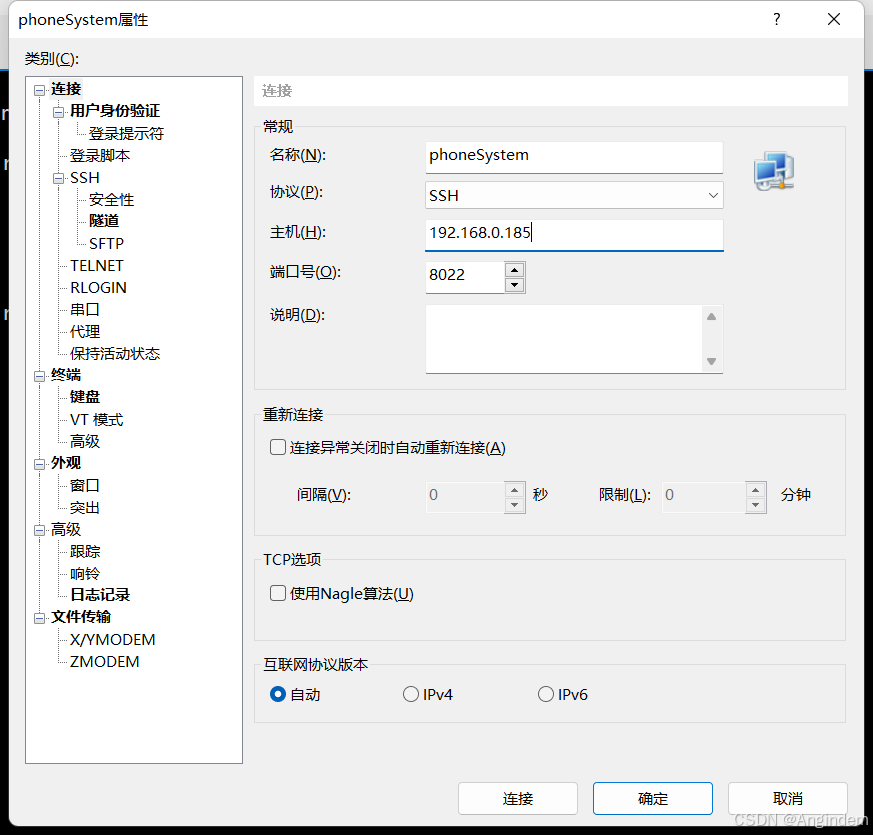Collapse the SSH tree node
Screen dimensions: 873x835
tap(58, 179)
